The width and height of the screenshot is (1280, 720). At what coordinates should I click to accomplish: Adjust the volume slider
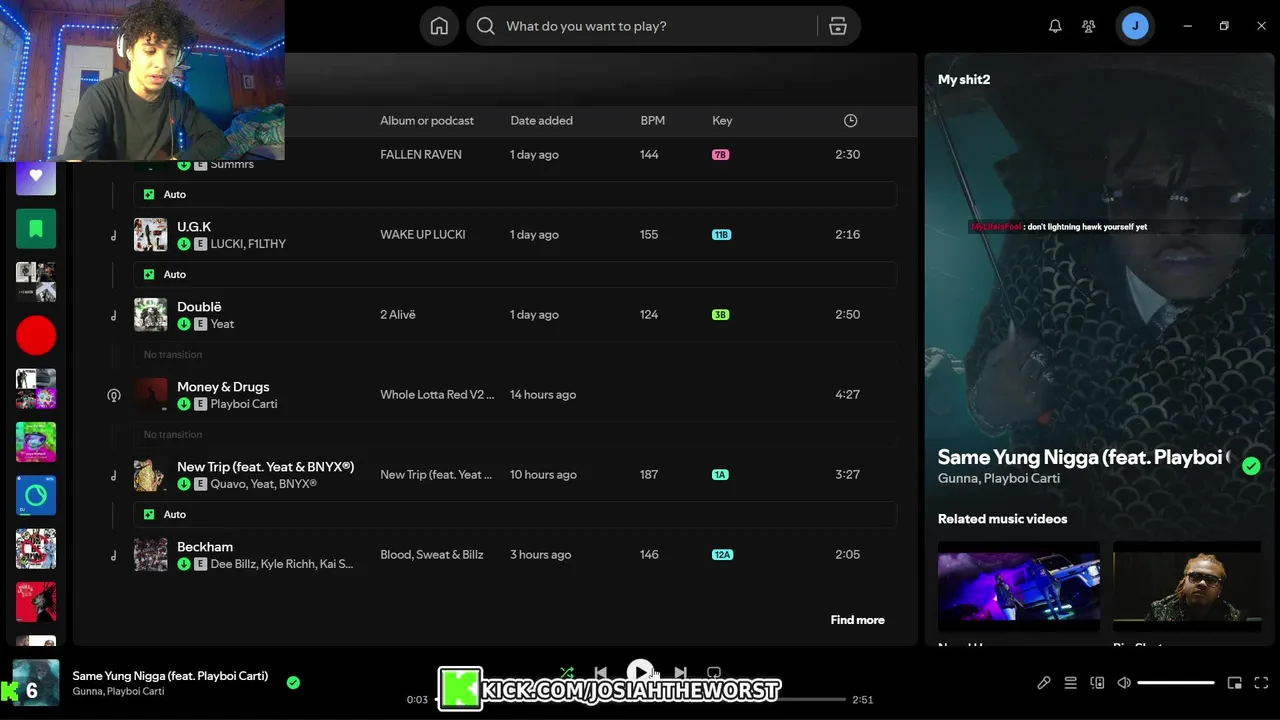point(1176,683)
